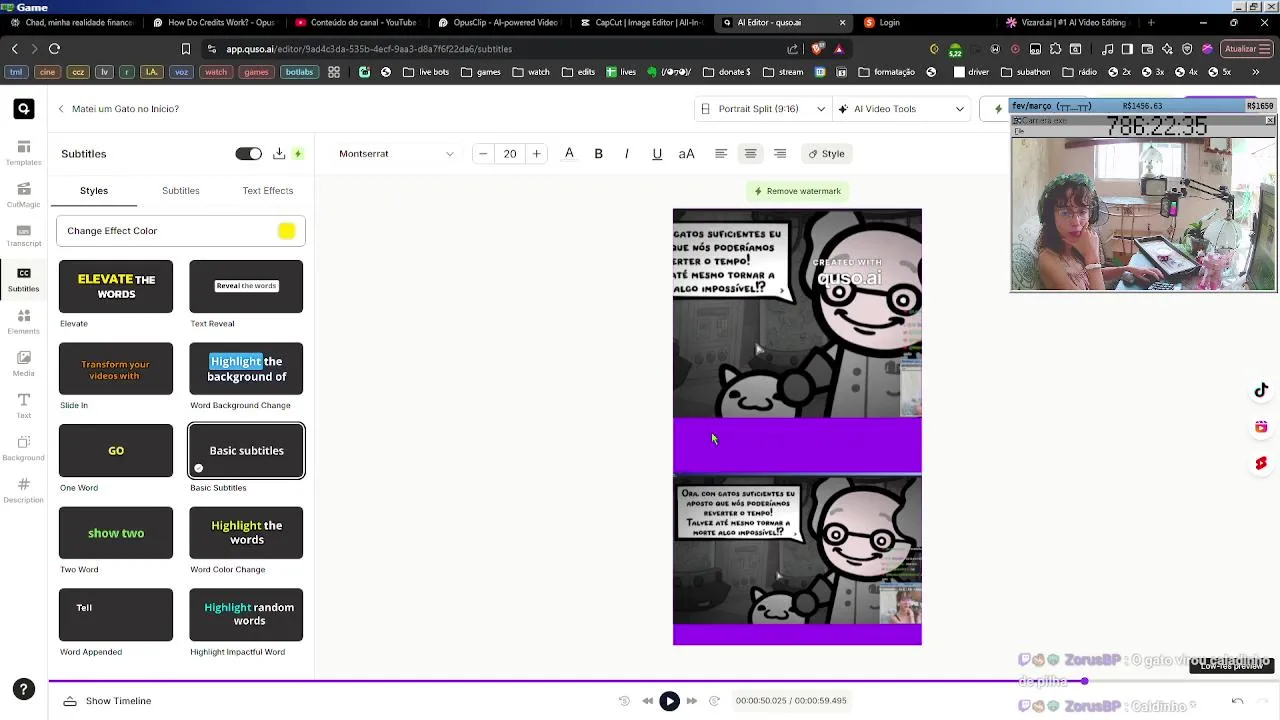Image resolution: width=1280 pixels, height=720 pixels.
Task: Download subtitles using the download icon
Action: click(x=279, y=153)
